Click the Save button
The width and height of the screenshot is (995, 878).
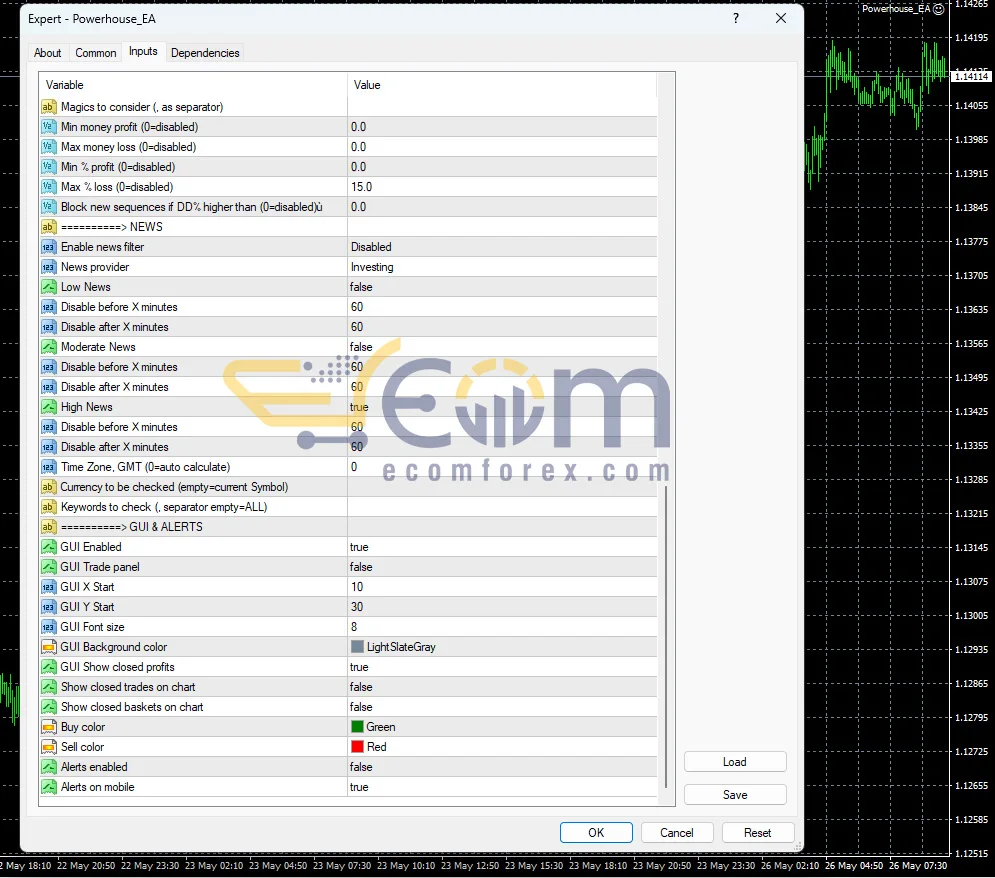pos(735,795)
